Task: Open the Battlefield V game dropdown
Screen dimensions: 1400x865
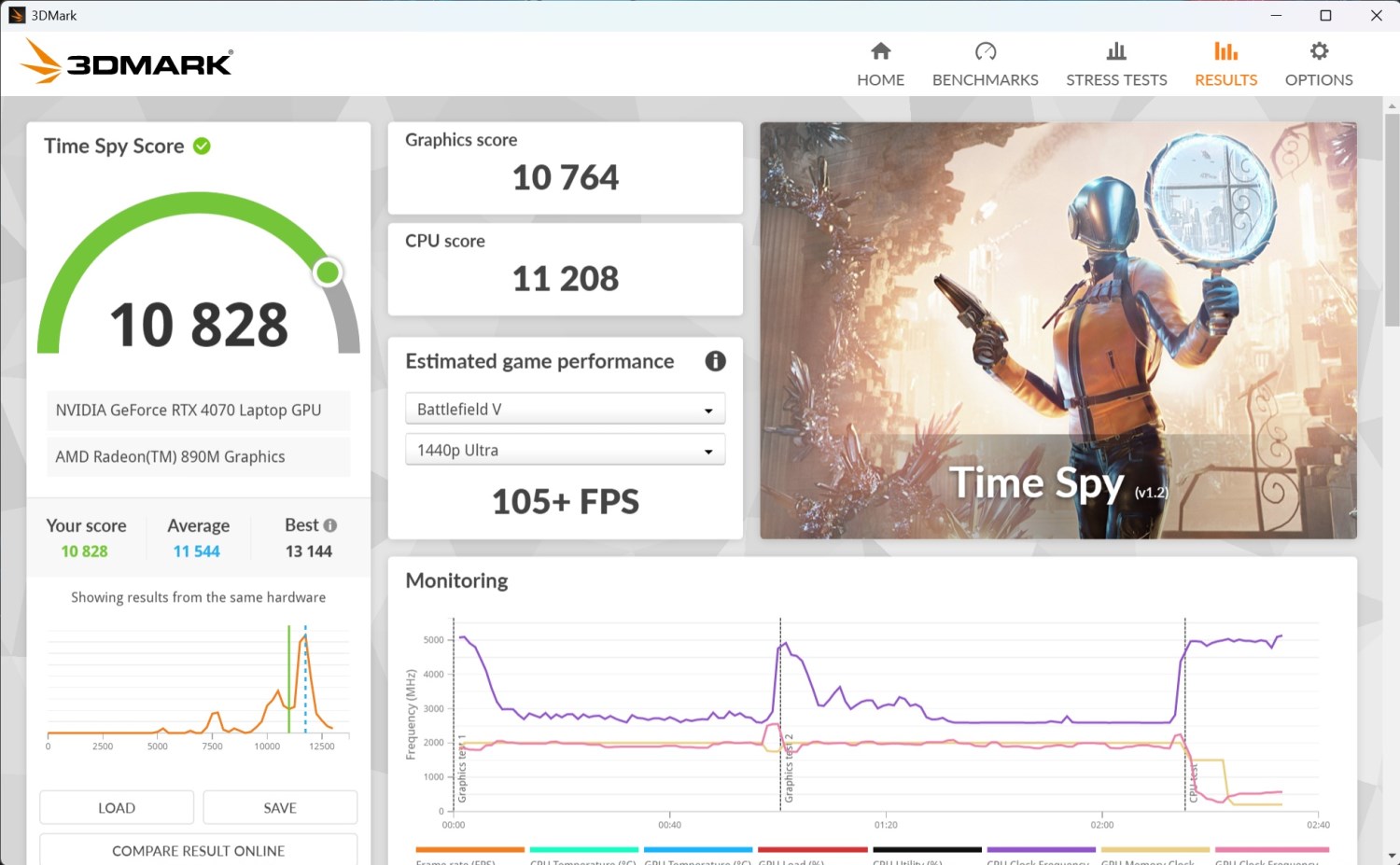Action: click(x=565, y=409)
